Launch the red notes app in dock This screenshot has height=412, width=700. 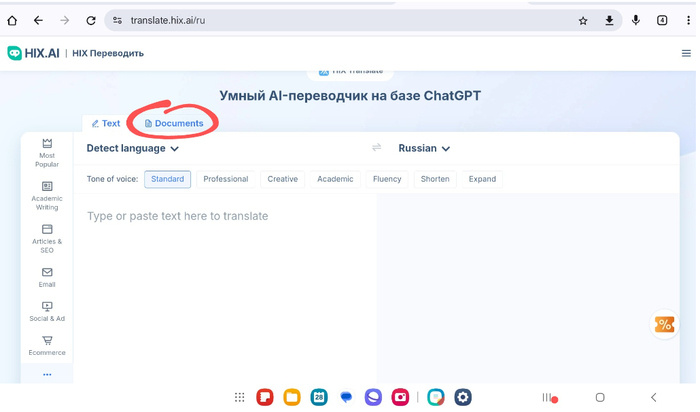pyautogui.click(x=265, y=397)
